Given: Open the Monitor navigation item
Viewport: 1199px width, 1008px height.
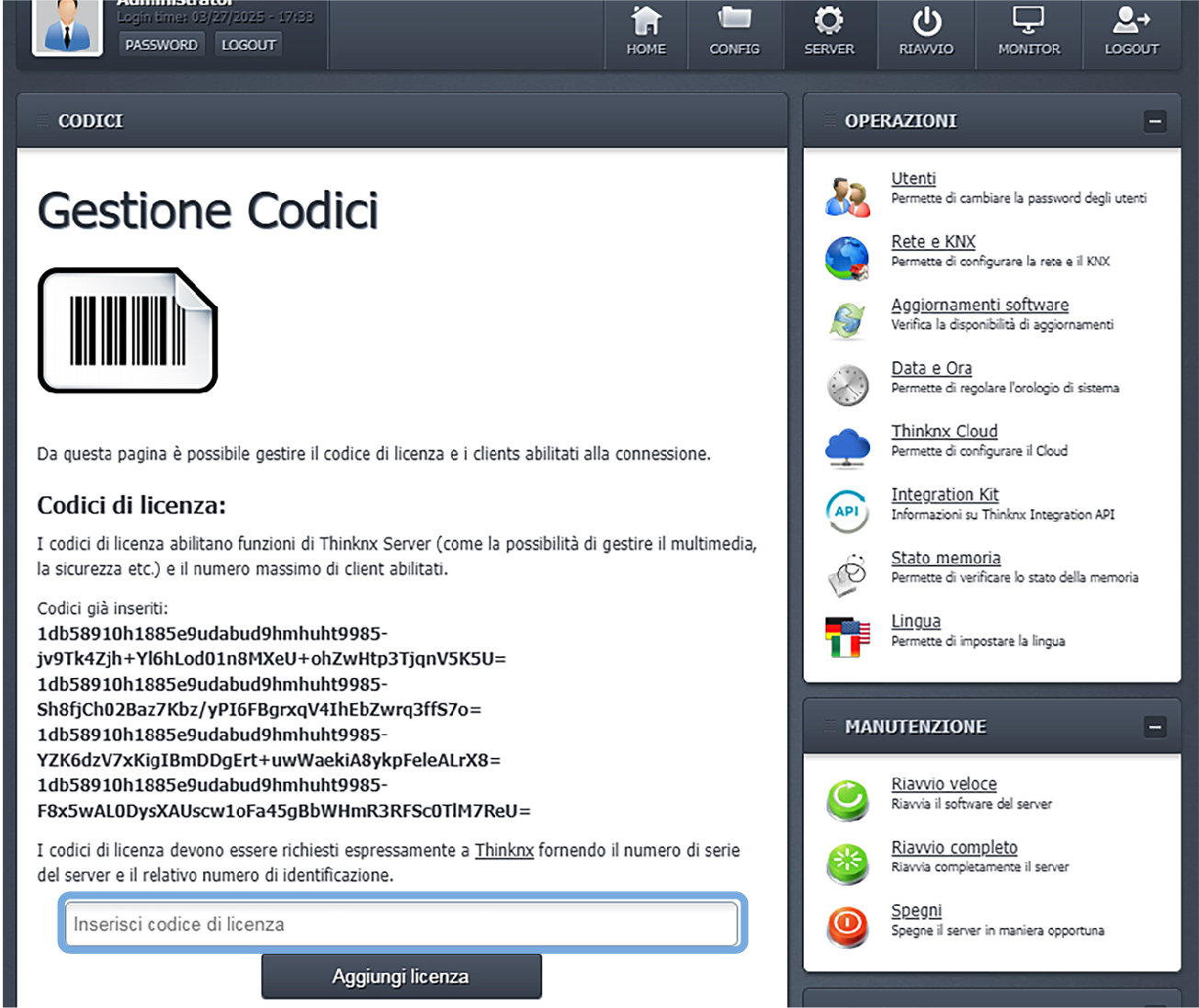Looking at the screenshot, I should click(x=1028, y=32).
